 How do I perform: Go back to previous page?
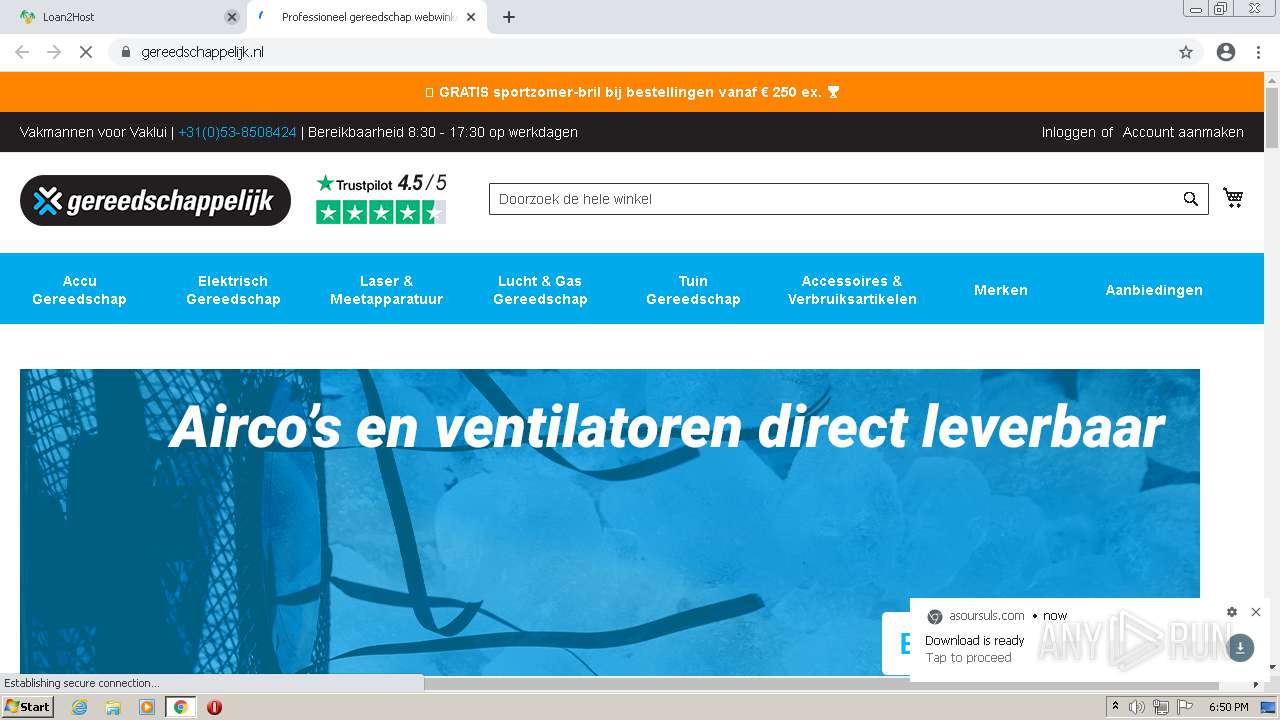[22, 52]
